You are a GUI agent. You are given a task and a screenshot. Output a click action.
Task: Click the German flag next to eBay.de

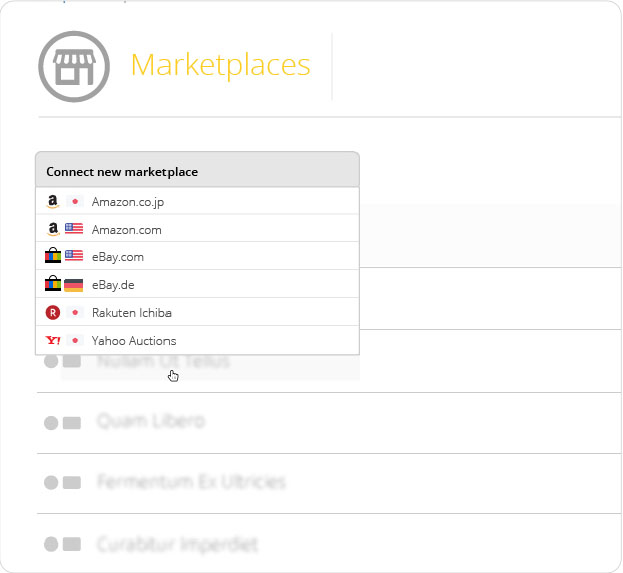pos(74,285)
